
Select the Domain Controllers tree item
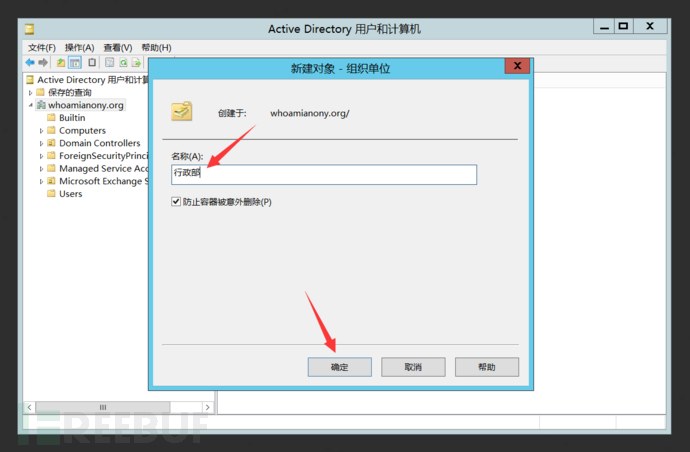pyautogui.click(x=99, y=143)
